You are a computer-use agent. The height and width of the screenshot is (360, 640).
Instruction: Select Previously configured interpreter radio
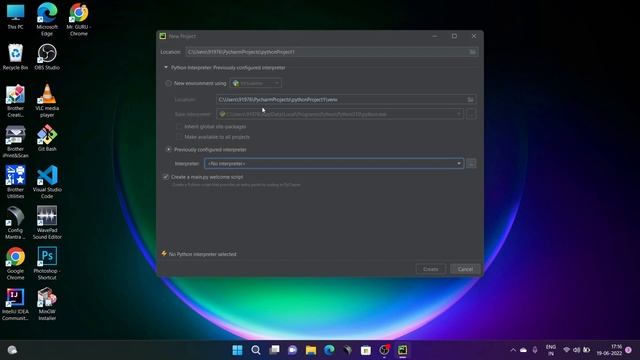click(168, 150)
